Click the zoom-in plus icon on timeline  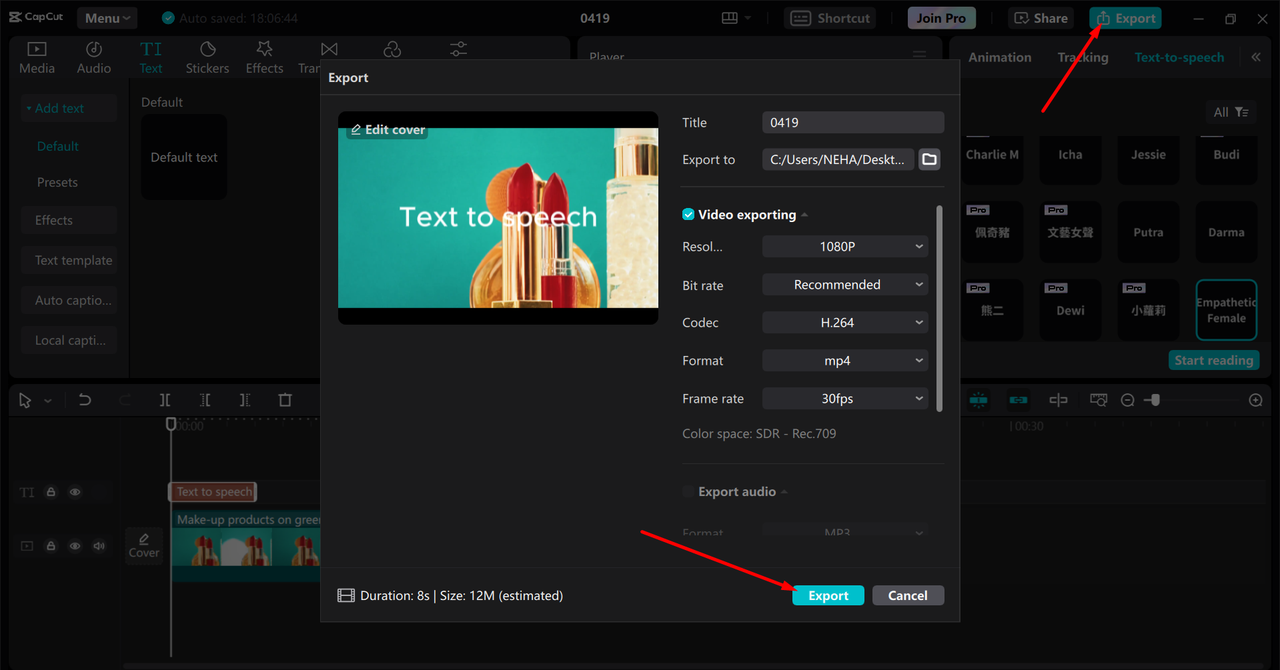point(1256,400)
